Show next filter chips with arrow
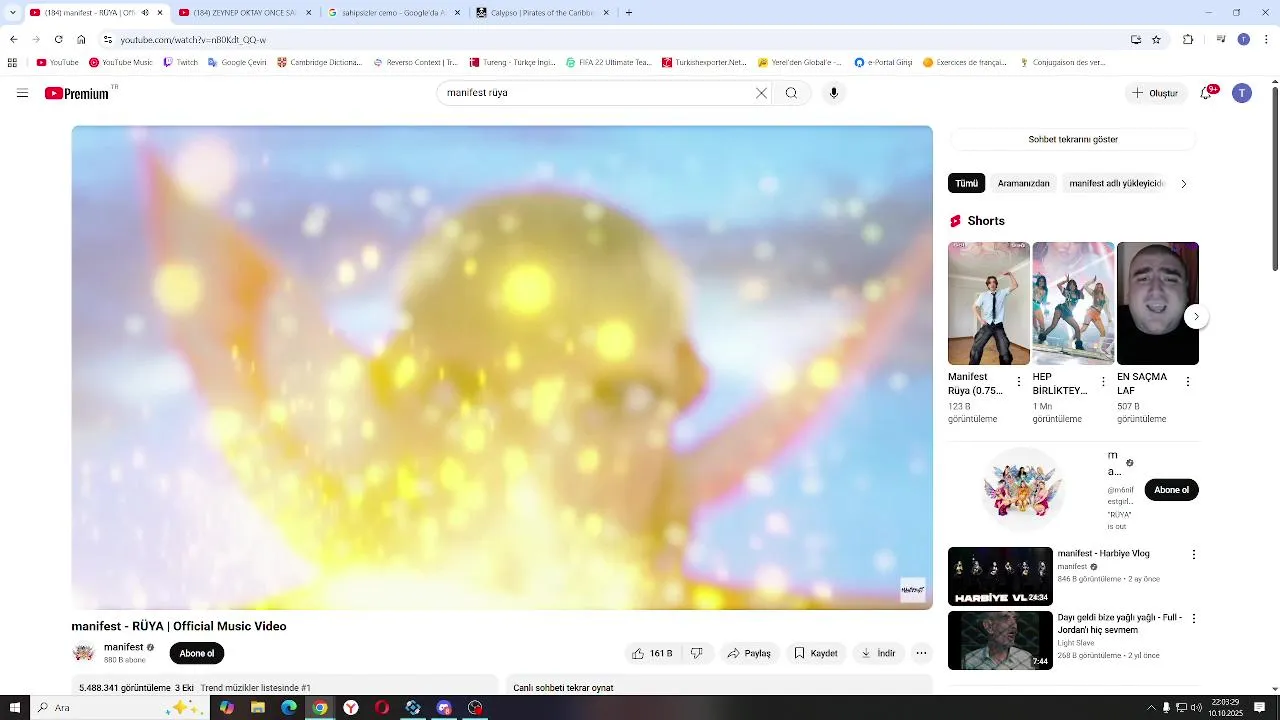The image size is (1280, 720). 1184,184
